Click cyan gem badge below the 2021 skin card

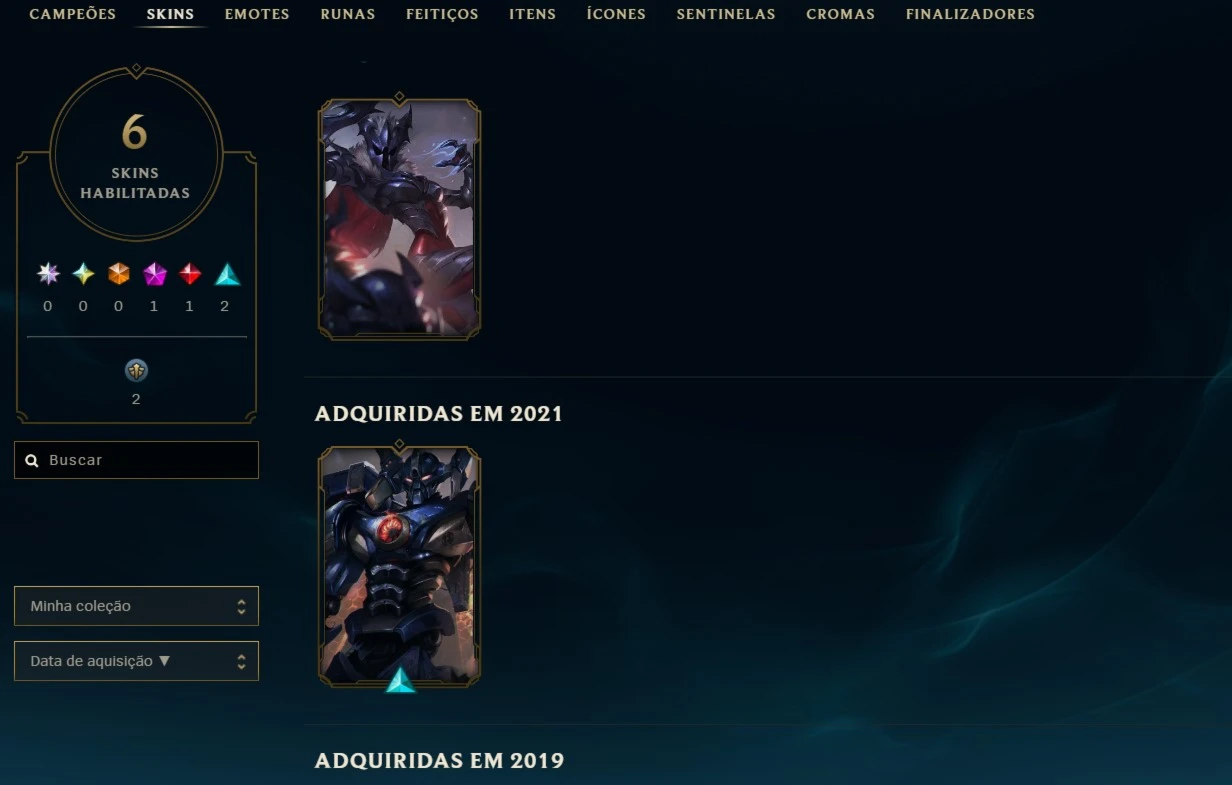point(400,680)
